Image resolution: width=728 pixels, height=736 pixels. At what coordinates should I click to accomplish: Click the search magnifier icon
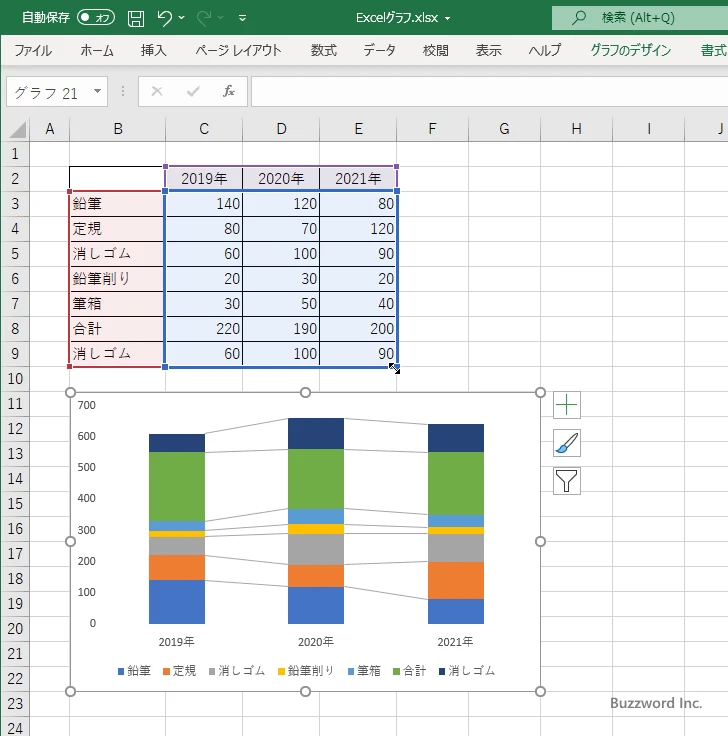(579, 18)
